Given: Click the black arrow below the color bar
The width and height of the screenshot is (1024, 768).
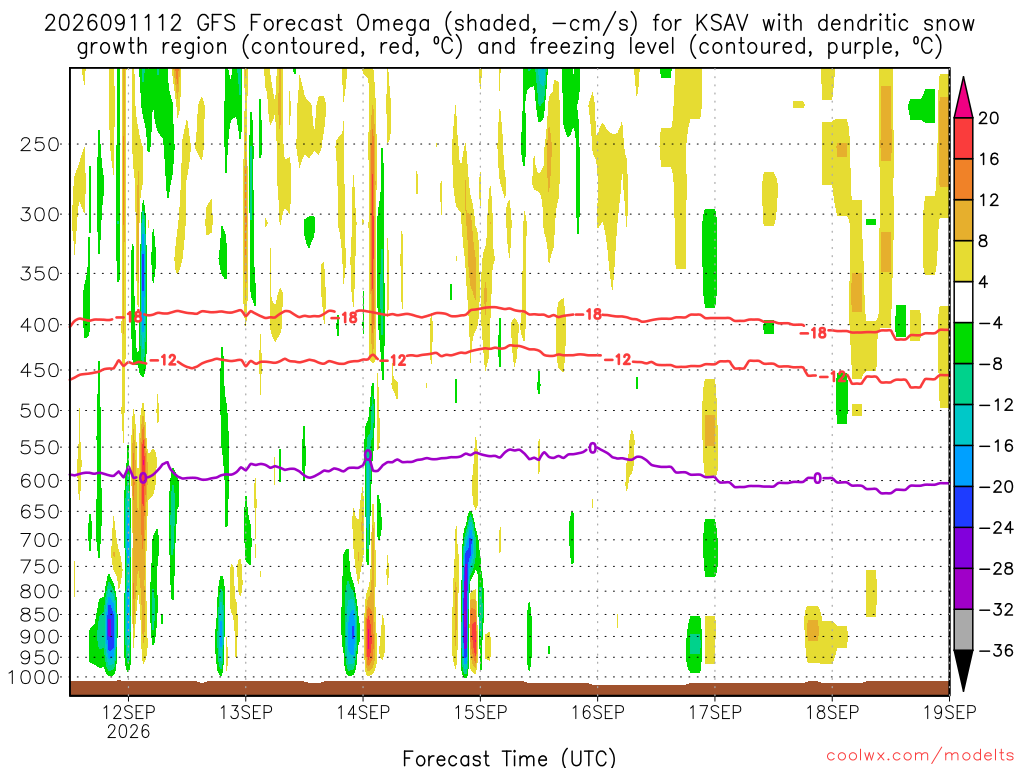Looking at the screenshot, I should tap(963, 670).
